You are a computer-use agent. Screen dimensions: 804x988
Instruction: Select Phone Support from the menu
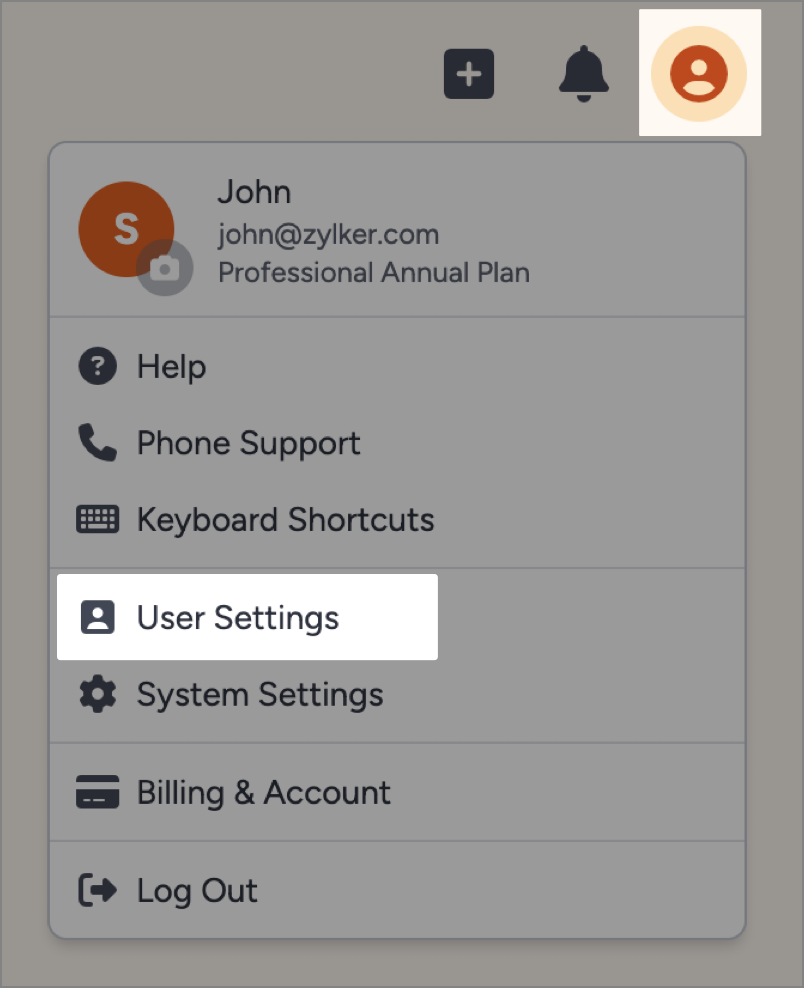click(x=248, y=443)
